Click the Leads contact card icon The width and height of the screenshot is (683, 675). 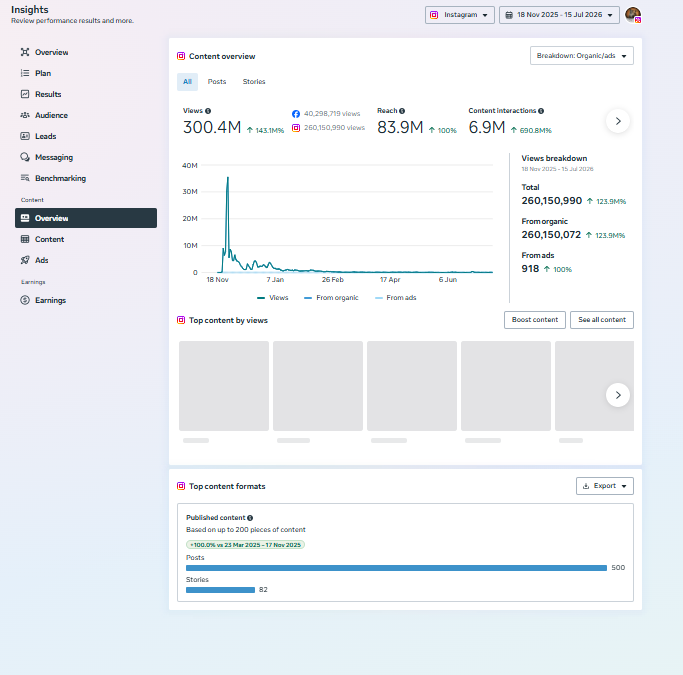25,136
